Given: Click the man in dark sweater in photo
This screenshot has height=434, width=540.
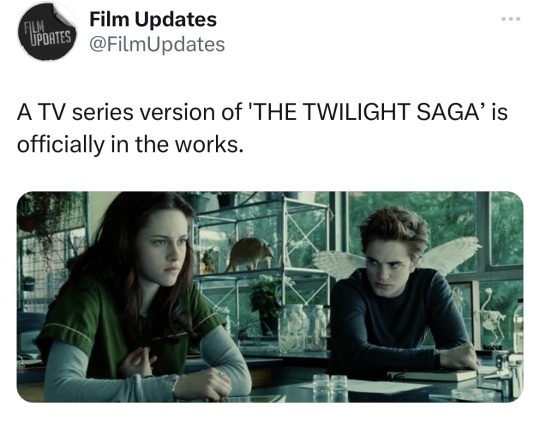Looking at the screenshot, I should click(401, 293).
